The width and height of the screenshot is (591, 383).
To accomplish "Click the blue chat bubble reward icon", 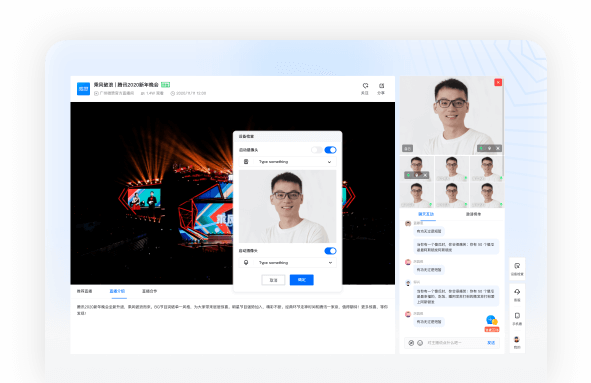I will 491,320.
